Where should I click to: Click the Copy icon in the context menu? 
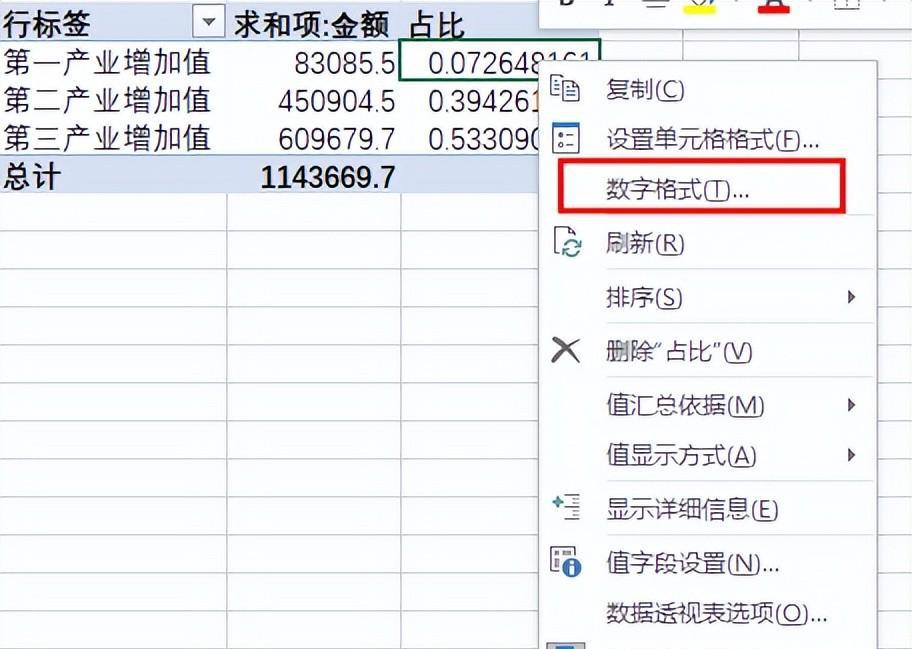pos(565,88)
